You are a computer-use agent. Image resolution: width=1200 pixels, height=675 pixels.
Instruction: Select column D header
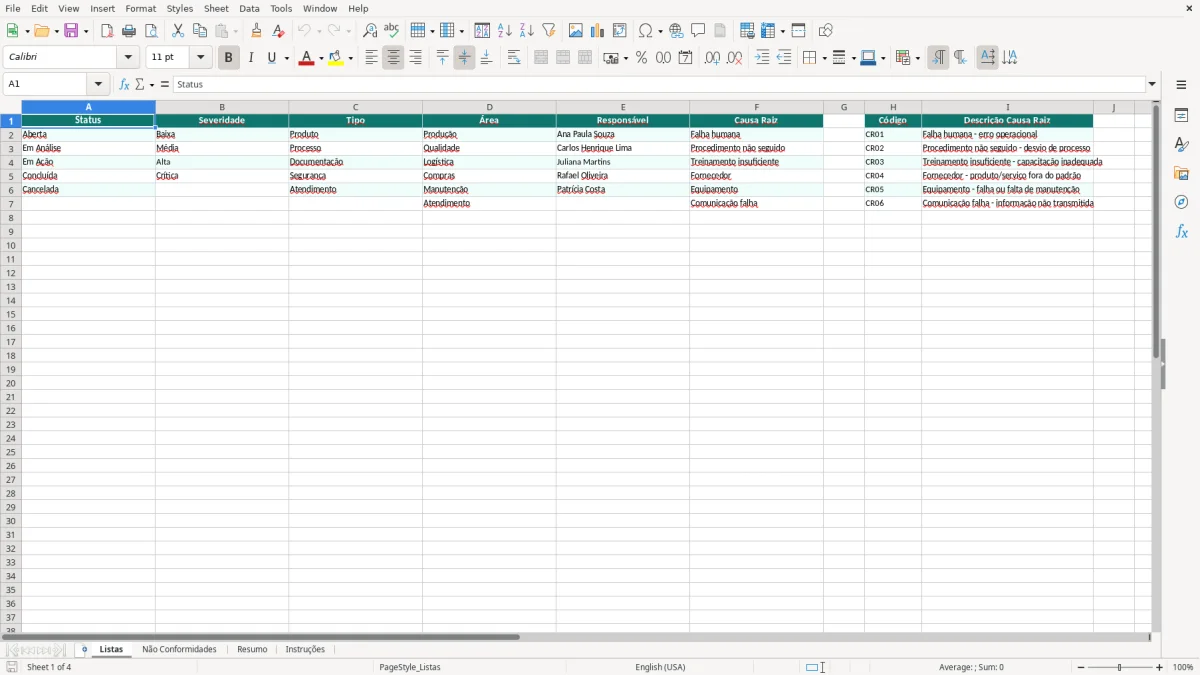pos(489,107)
